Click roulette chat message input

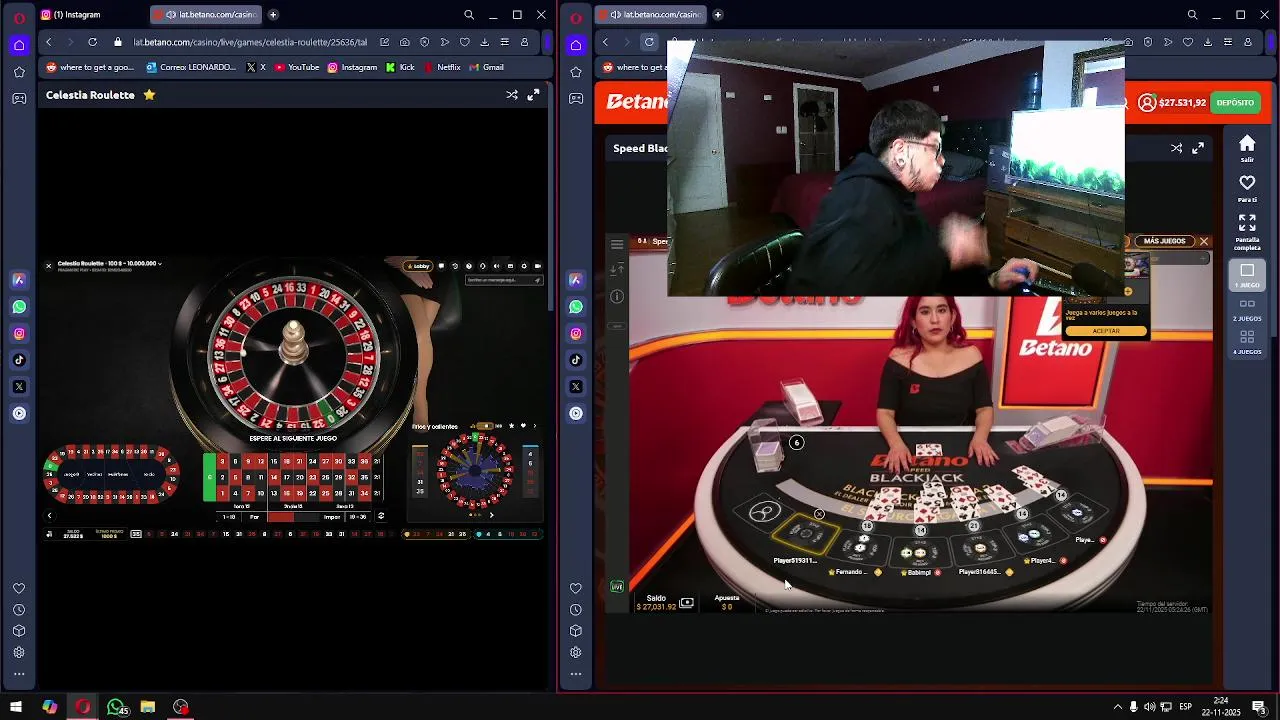(x=504, y=280)
